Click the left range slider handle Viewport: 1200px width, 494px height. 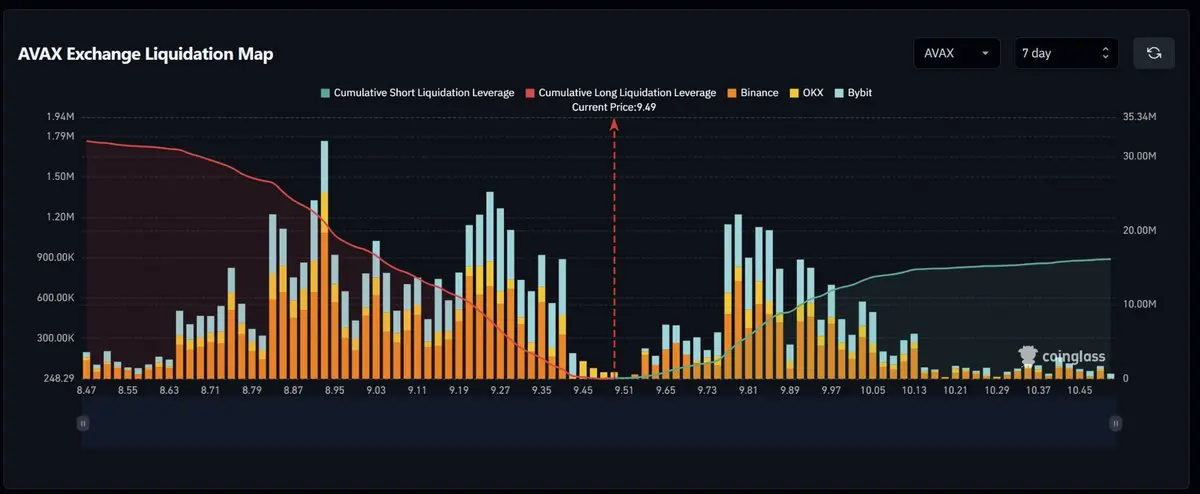(x=83, y=423)
